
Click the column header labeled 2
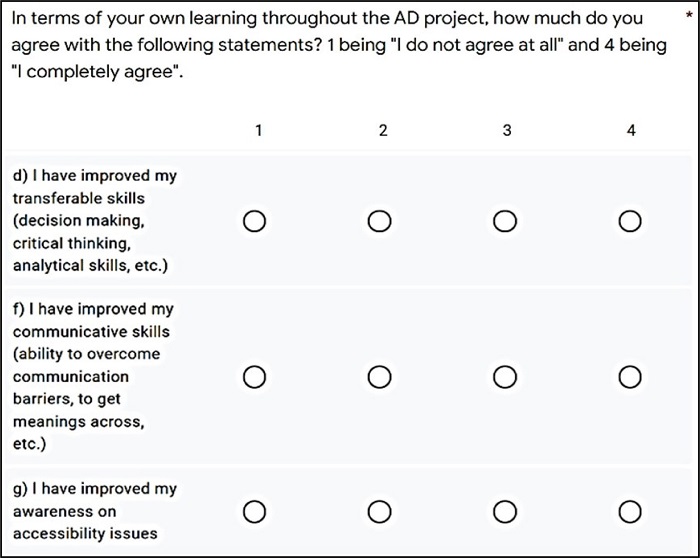383,130
